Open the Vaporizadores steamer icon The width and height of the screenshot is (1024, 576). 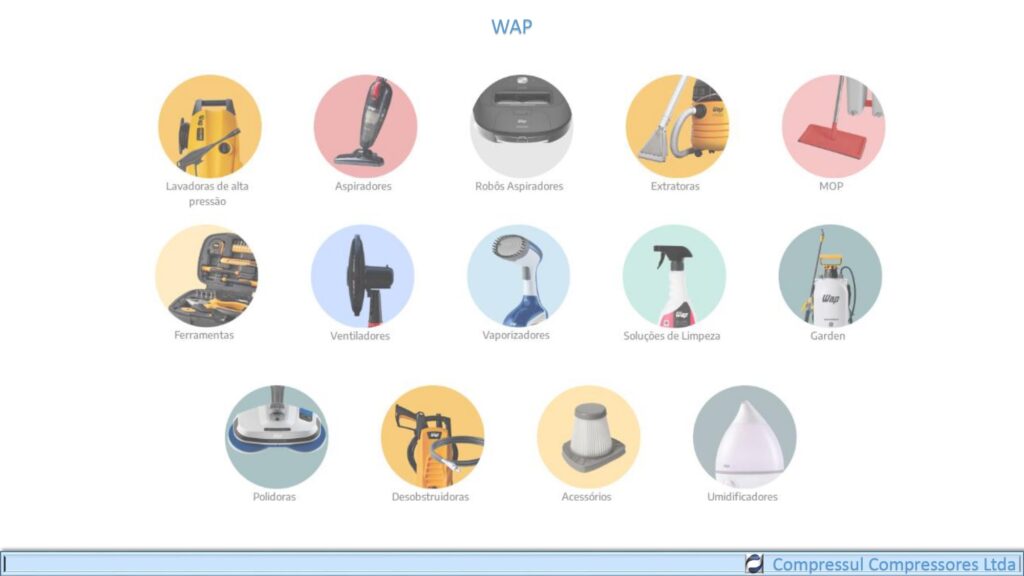pyautogui.click(x=519, y=276)
